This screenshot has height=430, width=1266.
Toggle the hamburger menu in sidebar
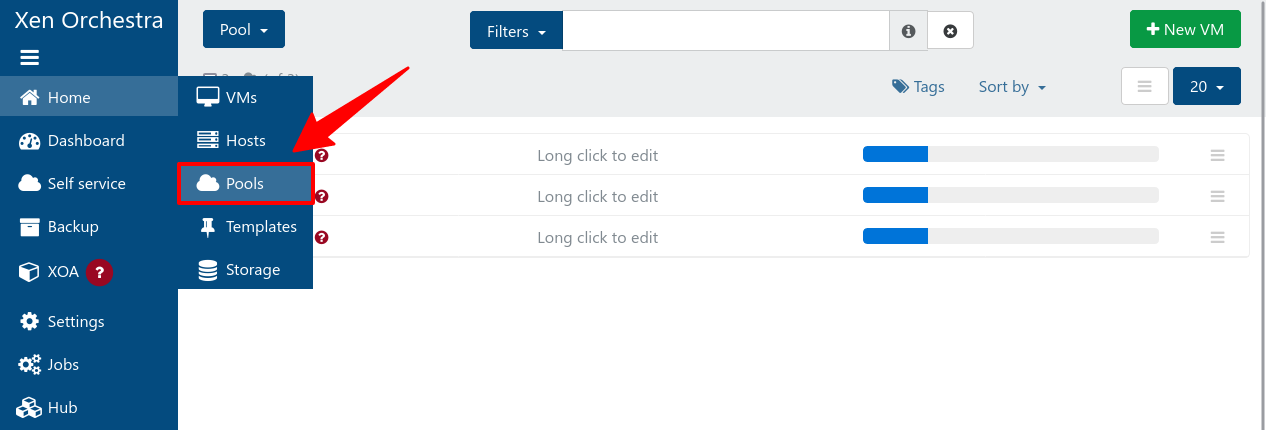pos(30,58)
